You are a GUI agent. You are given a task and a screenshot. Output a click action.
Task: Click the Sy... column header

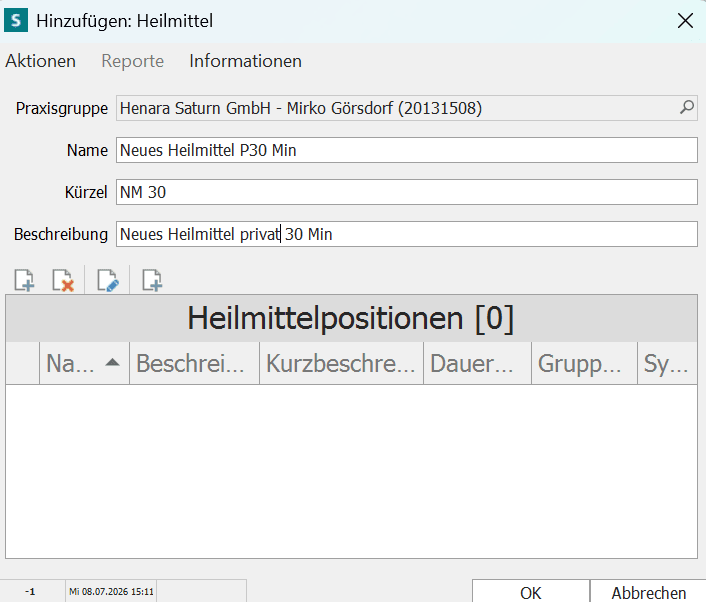668,363
